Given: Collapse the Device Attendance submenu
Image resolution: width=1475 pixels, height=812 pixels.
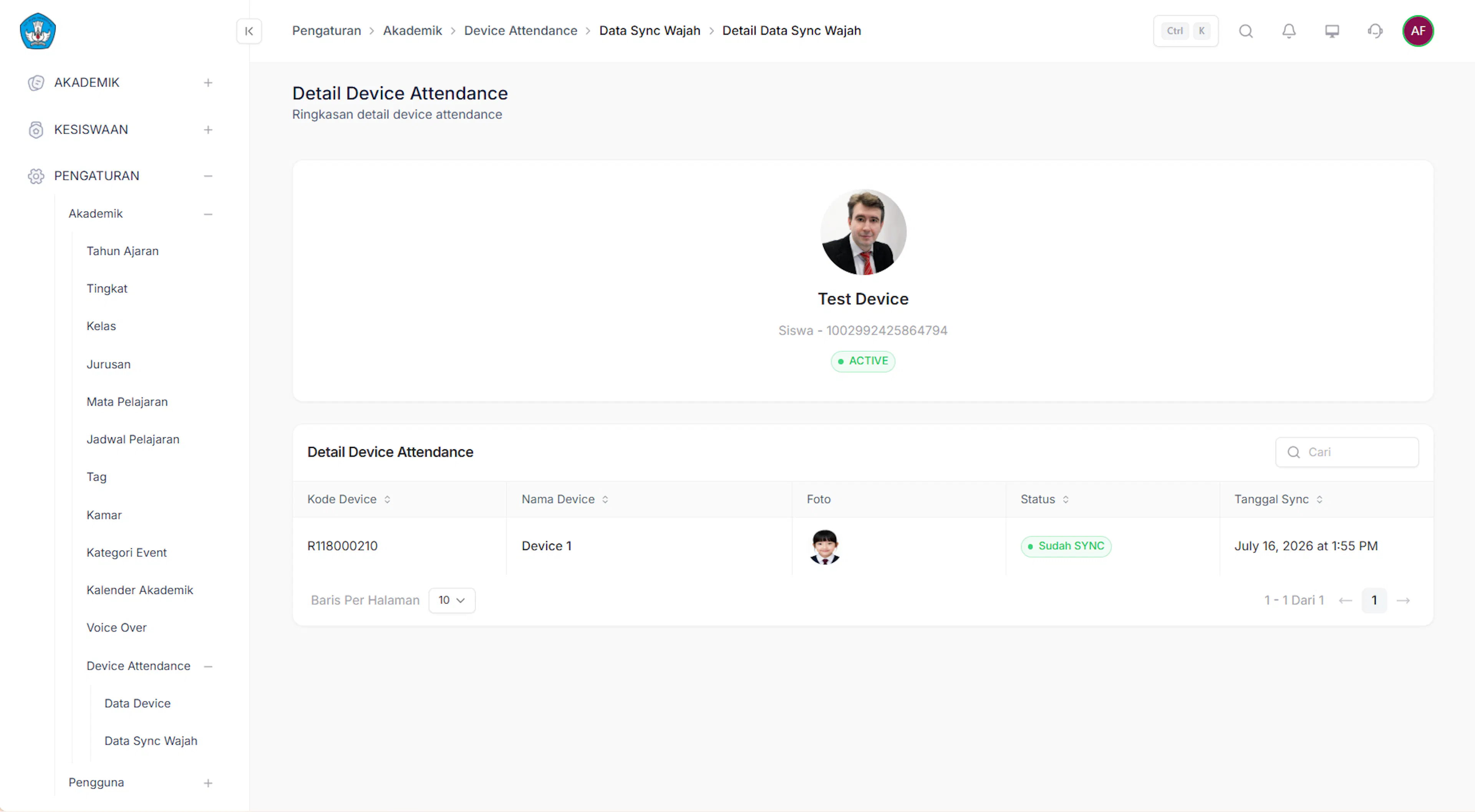Looking at the screenshot, I should click(208, 666).
